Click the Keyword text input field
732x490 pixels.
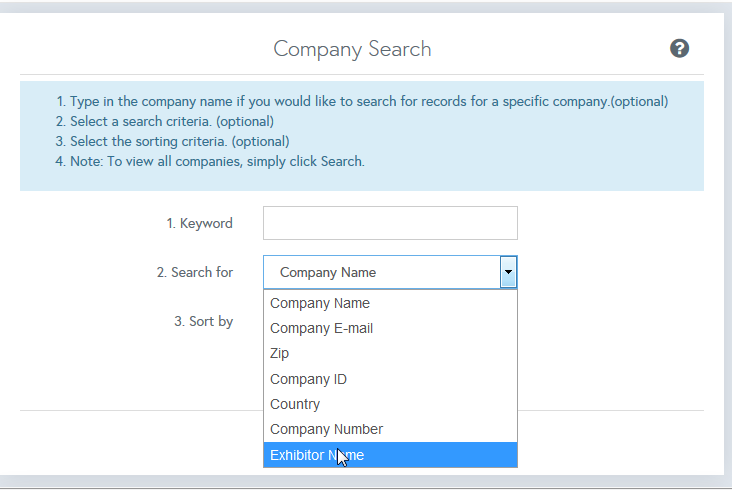coord(390,223)
